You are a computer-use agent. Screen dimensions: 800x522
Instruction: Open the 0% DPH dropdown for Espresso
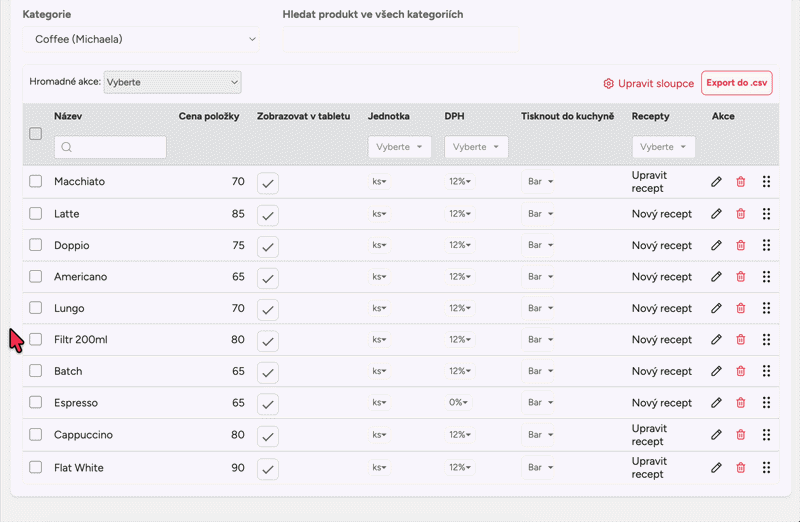click(460, 403)
